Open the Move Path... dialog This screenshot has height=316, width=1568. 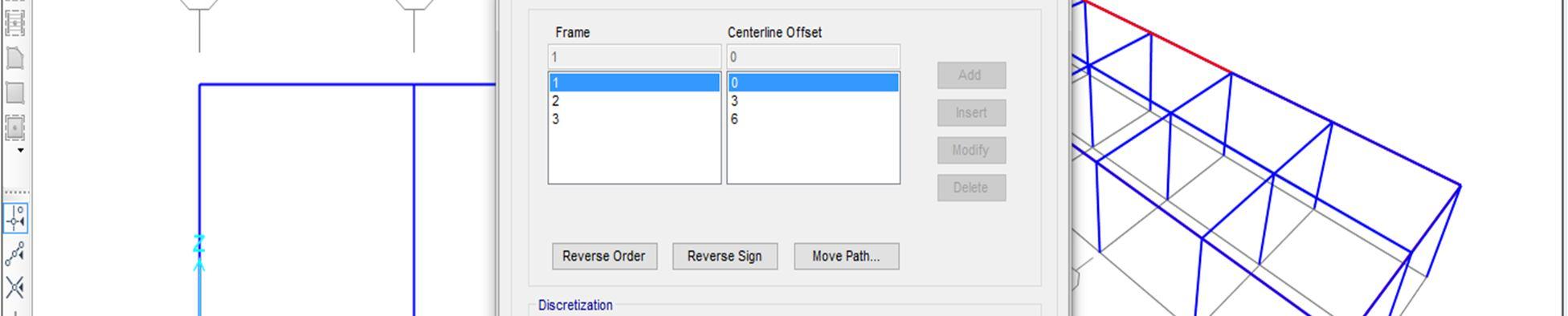[846, 257]
